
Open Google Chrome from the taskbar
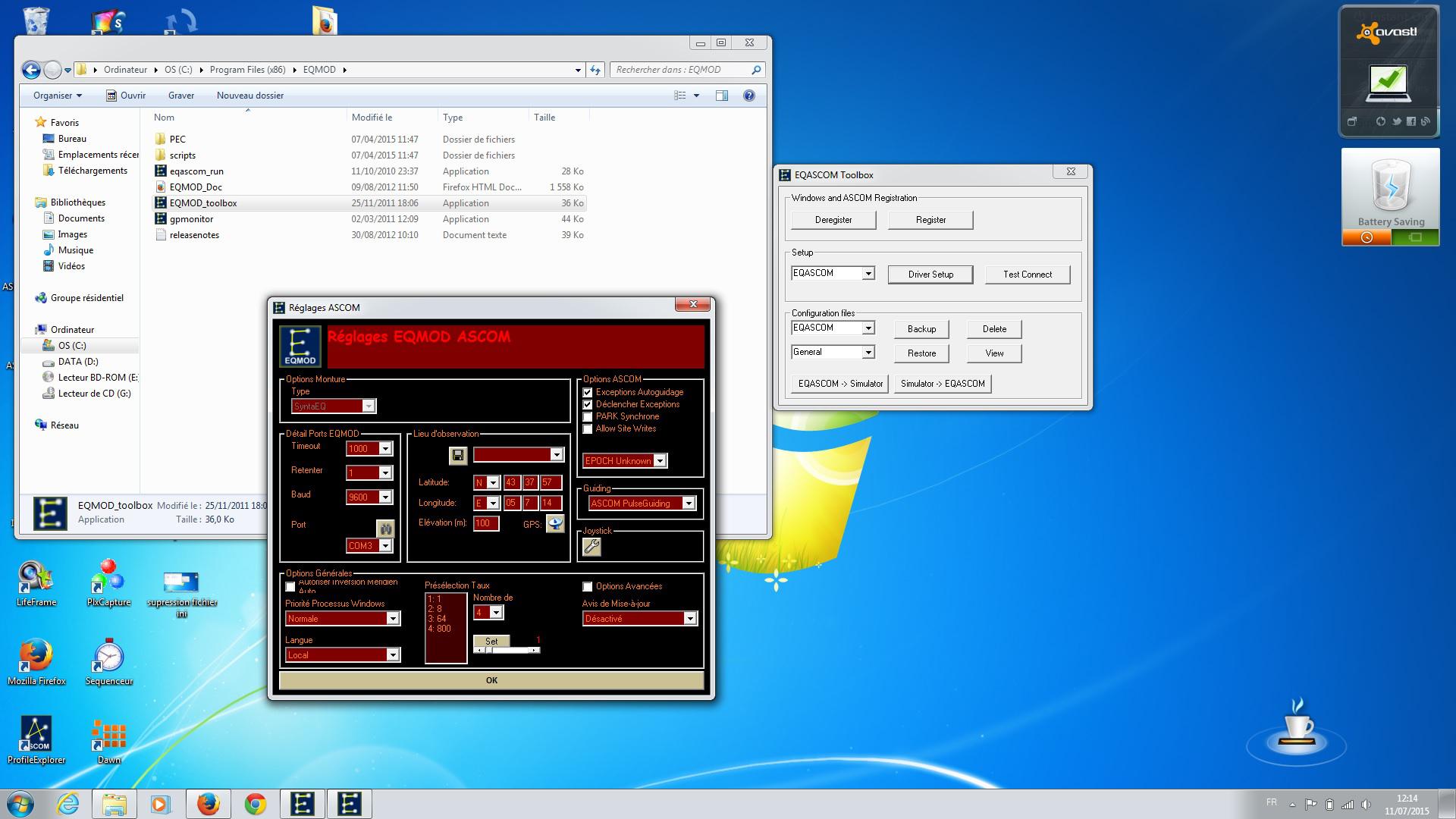coord(255,804)
